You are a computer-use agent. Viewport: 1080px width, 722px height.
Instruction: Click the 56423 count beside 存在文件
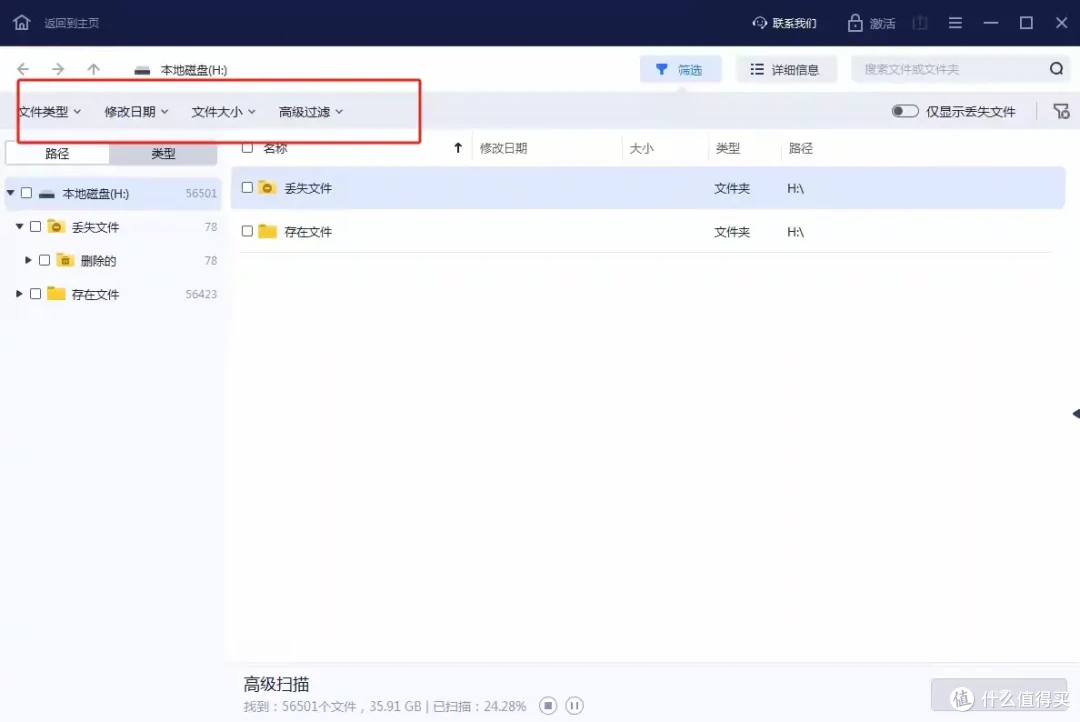point(201,294)
